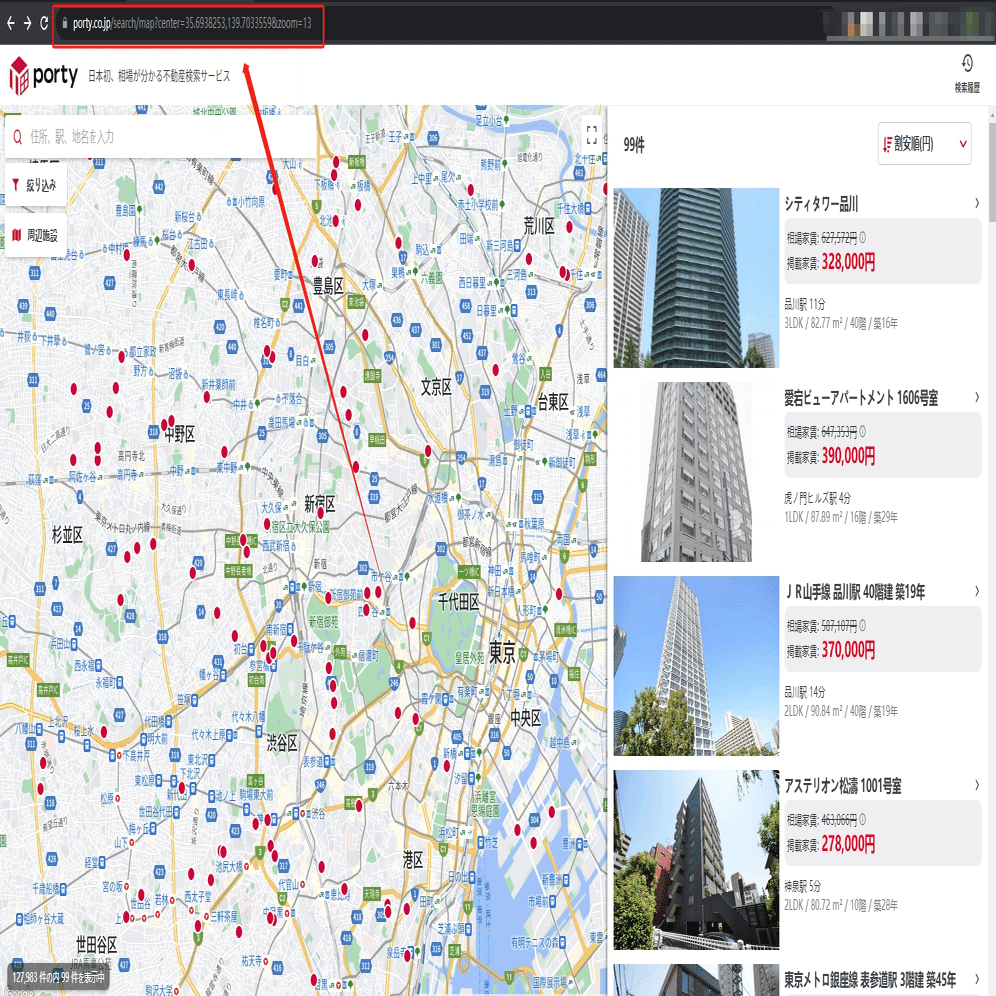Click the 千代田区 label on map
Viewport: 996px width, 996px height.
pos(459,602)
